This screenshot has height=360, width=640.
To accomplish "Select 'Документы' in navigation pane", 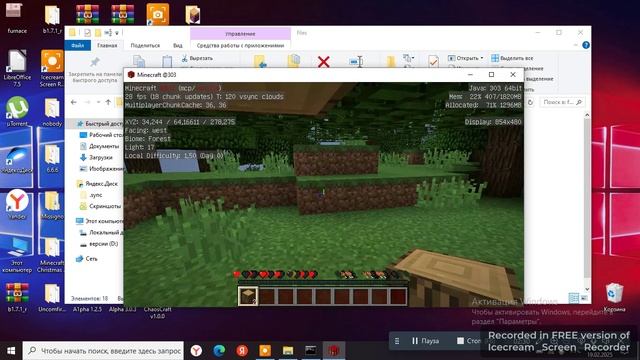I will (100, 146).
